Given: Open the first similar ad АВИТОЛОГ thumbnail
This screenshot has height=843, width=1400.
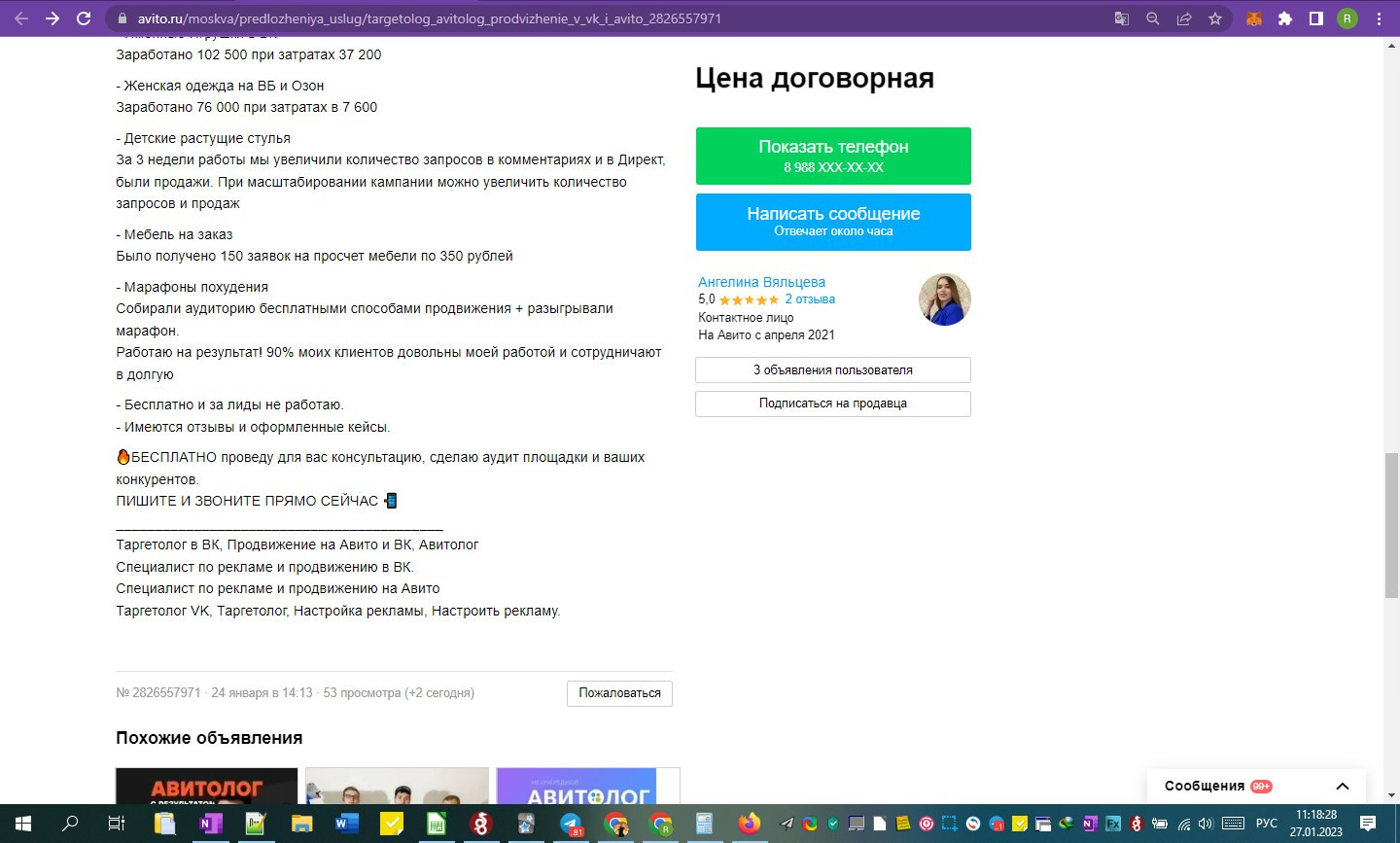Looking at the screenshot, I should tap(206, 786).
